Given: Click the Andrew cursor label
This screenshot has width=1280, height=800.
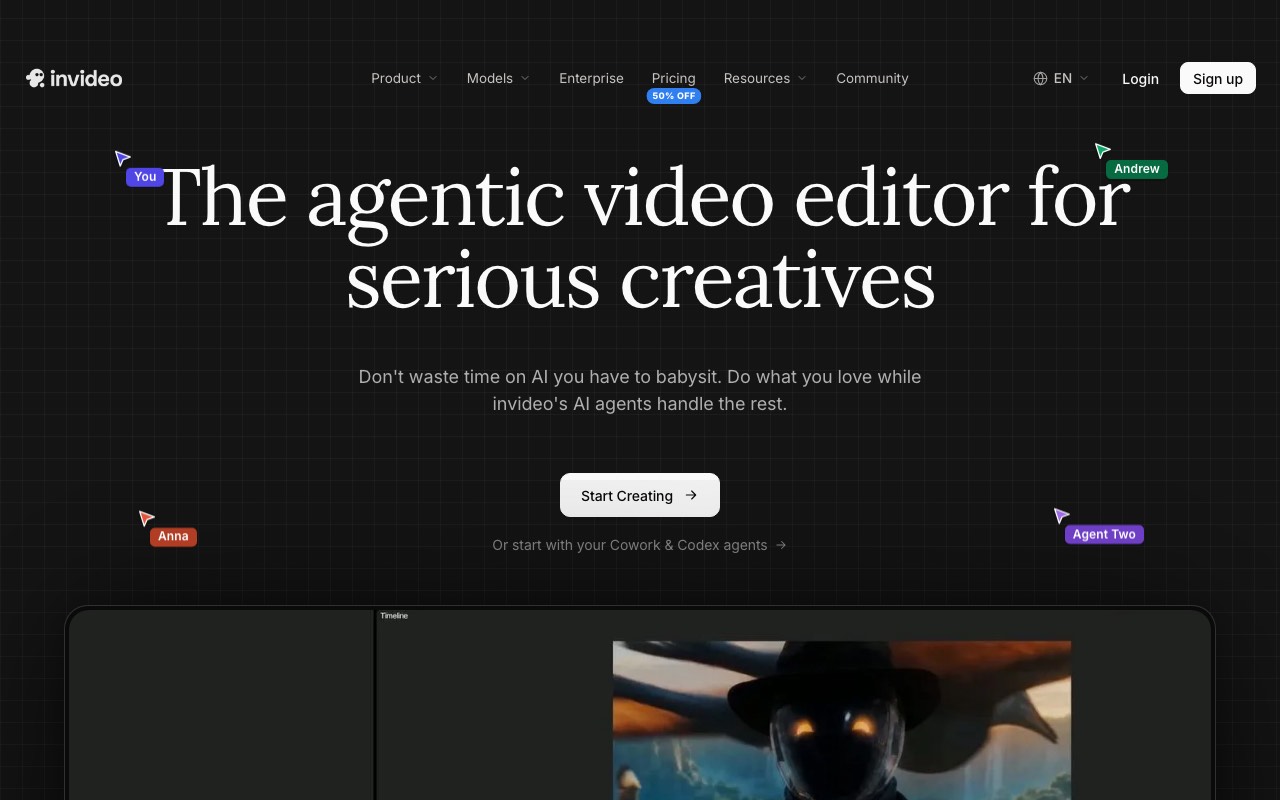Looking at the screenshot, I should pyautogui.click(x=1137, y=169).
